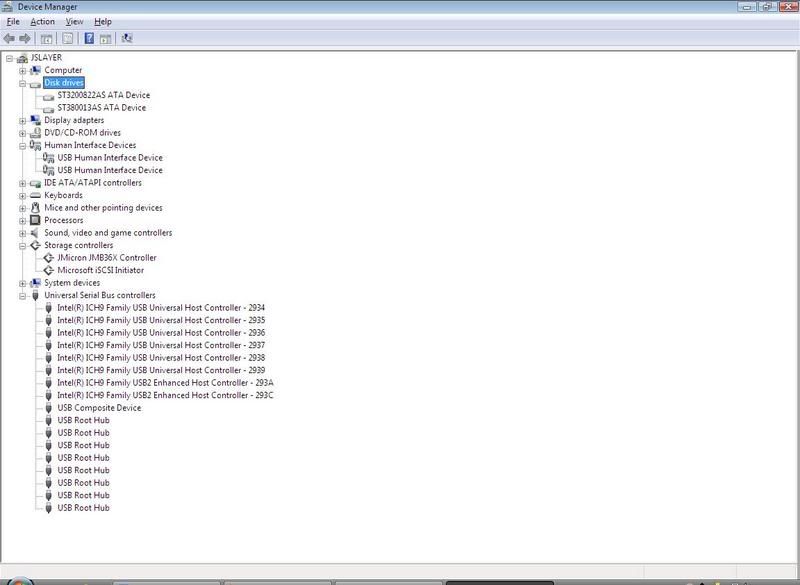The image size is (800, 585).
Task: Select USB Universal Host Controller - 2939
Action: [x=161, y=370]
